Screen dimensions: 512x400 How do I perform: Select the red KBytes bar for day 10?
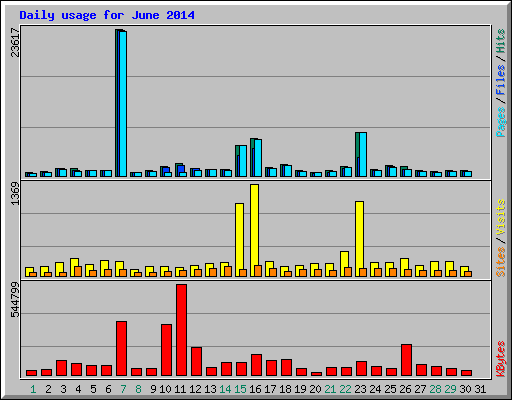166,350
